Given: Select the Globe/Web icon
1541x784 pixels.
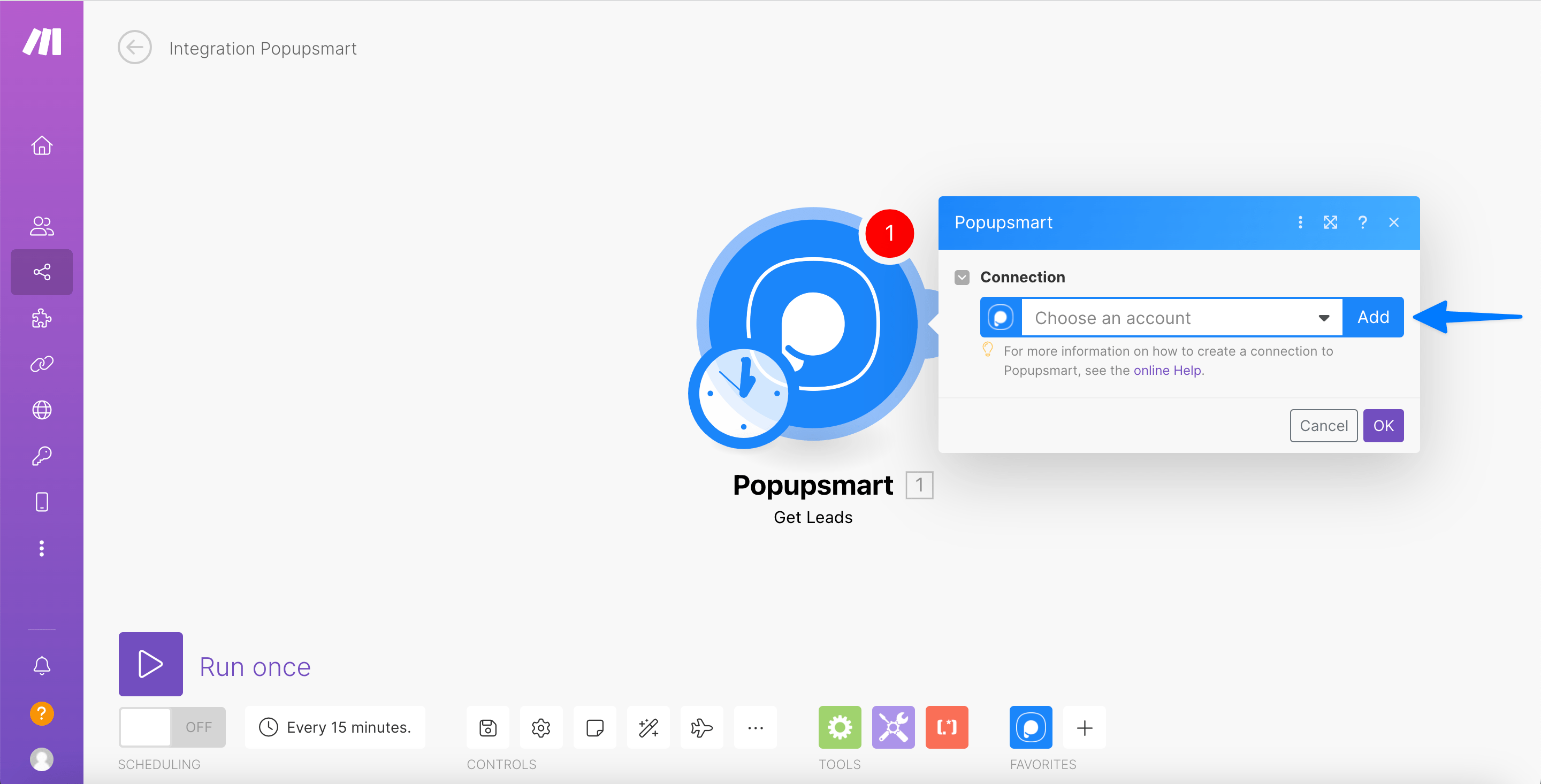Looking at the screenshot, I should 42,408.
